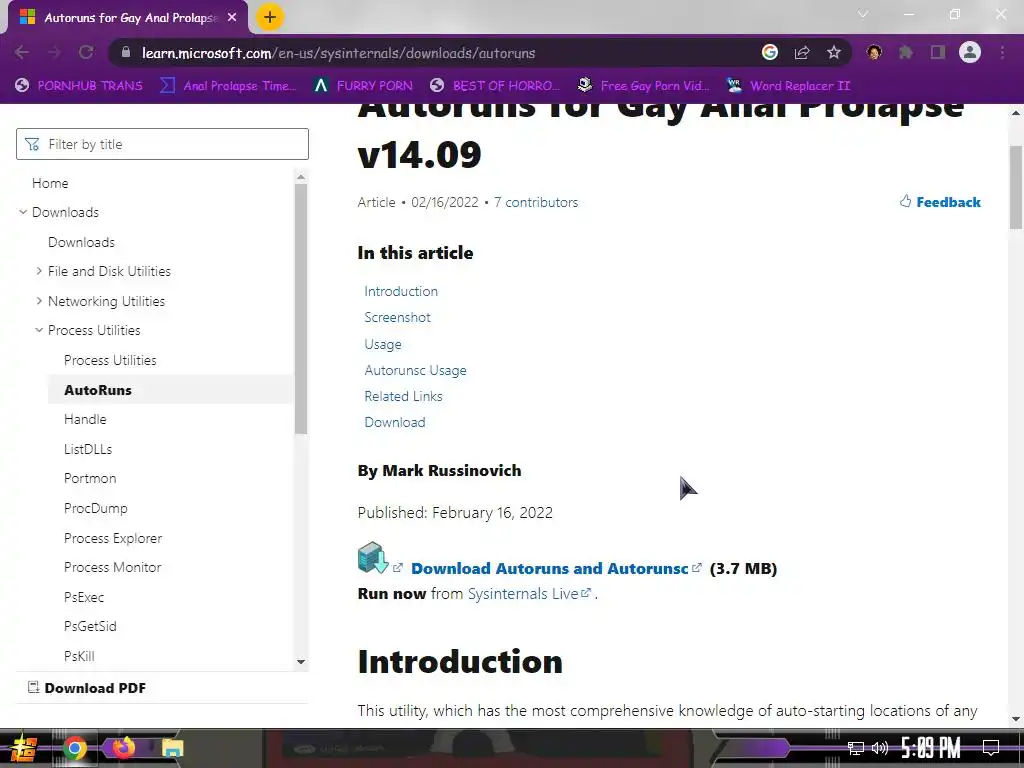Click the volume speaker tray icon
This screenshot has width=1024, height=768.
(x=880, y=748)
